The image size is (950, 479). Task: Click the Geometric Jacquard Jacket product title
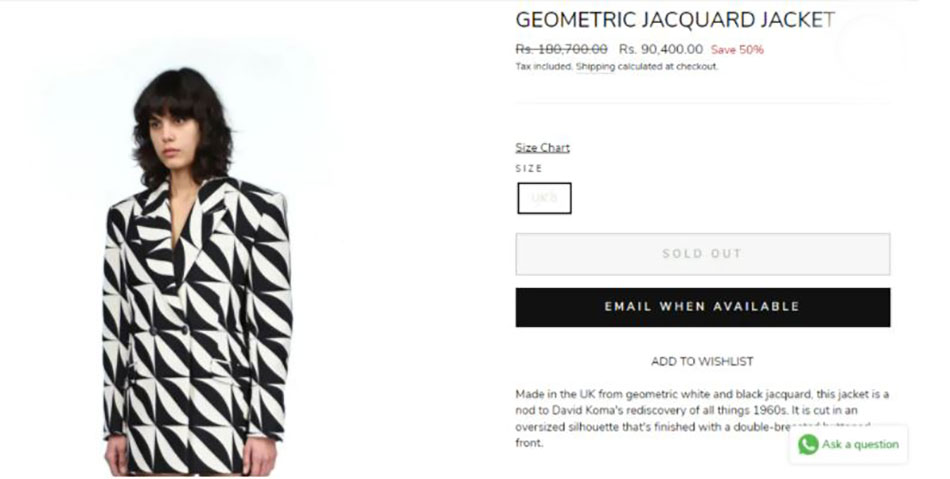(x=675, y=20)
